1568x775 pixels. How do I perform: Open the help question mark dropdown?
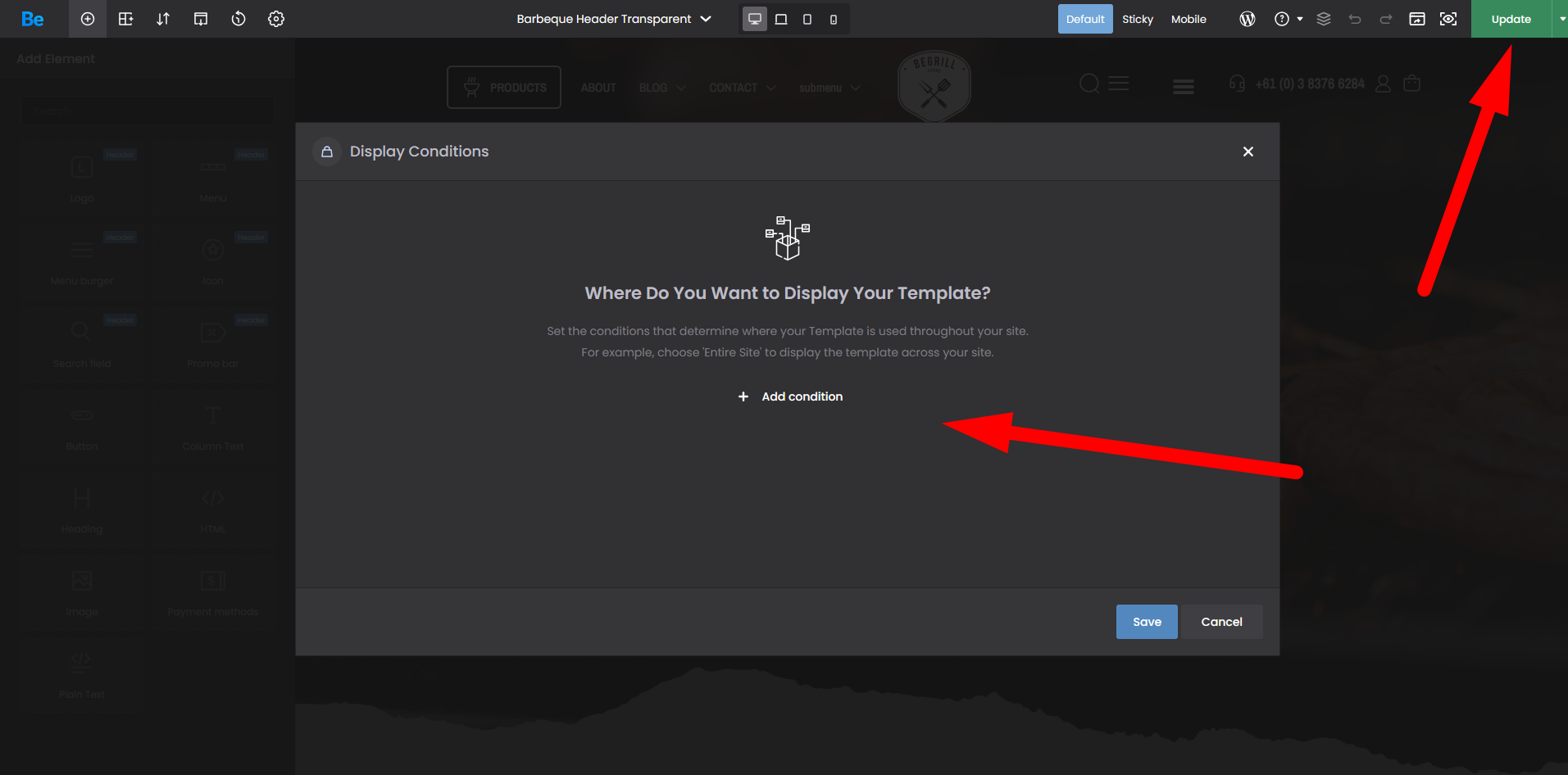click(x=1288, y=19)
